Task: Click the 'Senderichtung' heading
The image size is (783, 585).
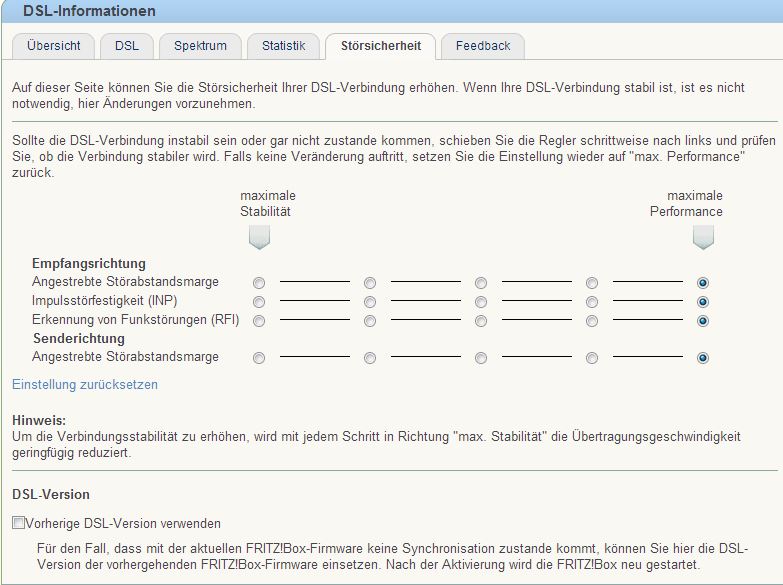Action: (x=79, y=338)
